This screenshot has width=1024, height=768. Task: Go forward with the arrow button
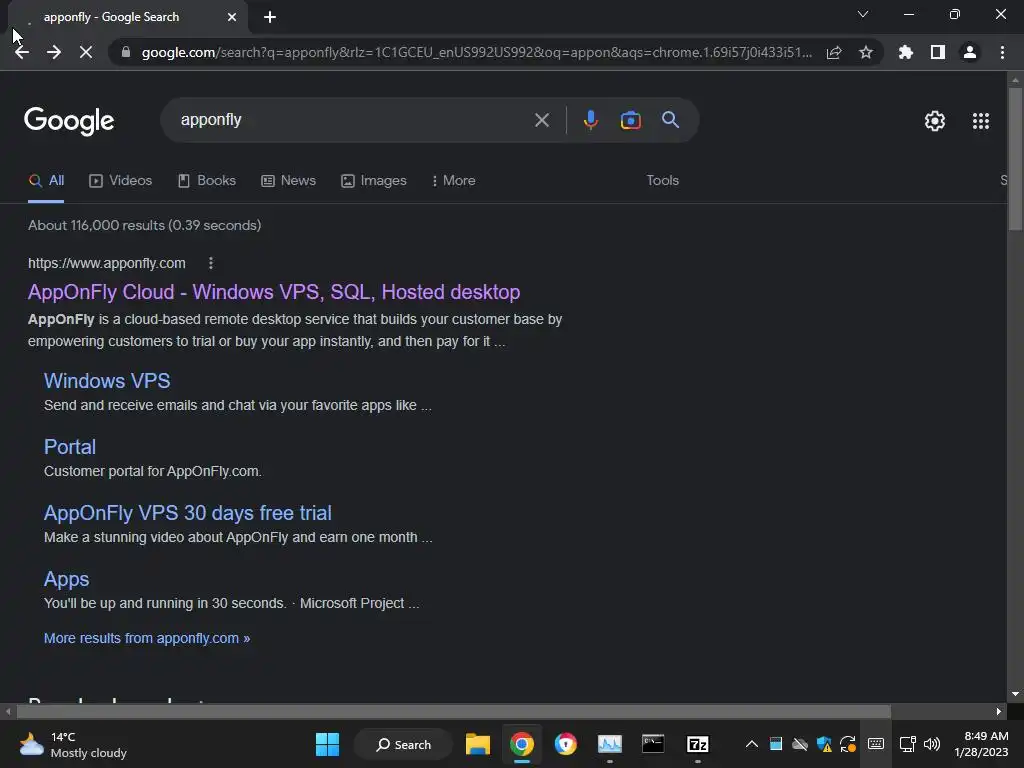coord(54,52)
